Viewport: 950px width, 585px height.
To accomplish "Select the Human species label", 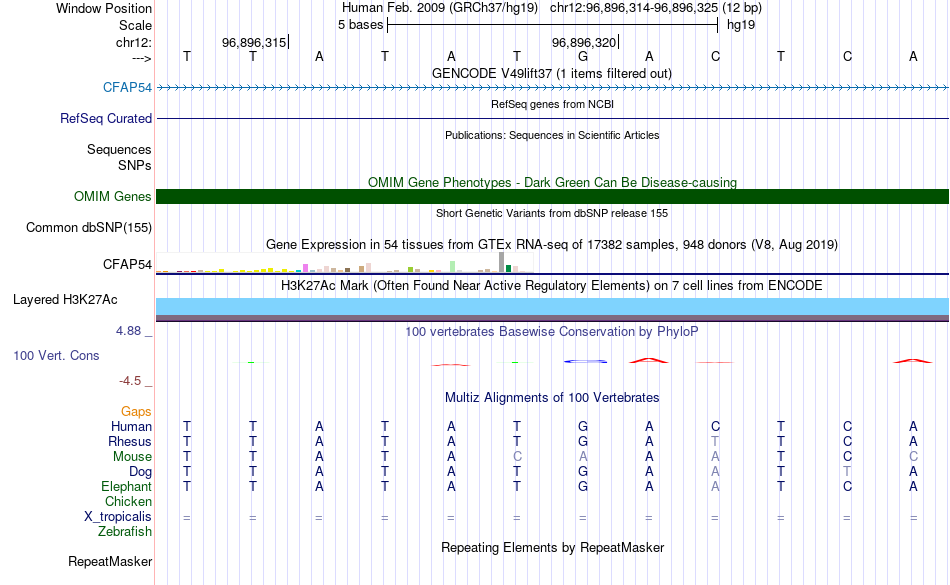I will pyautogui.click(x=131, y=426).
